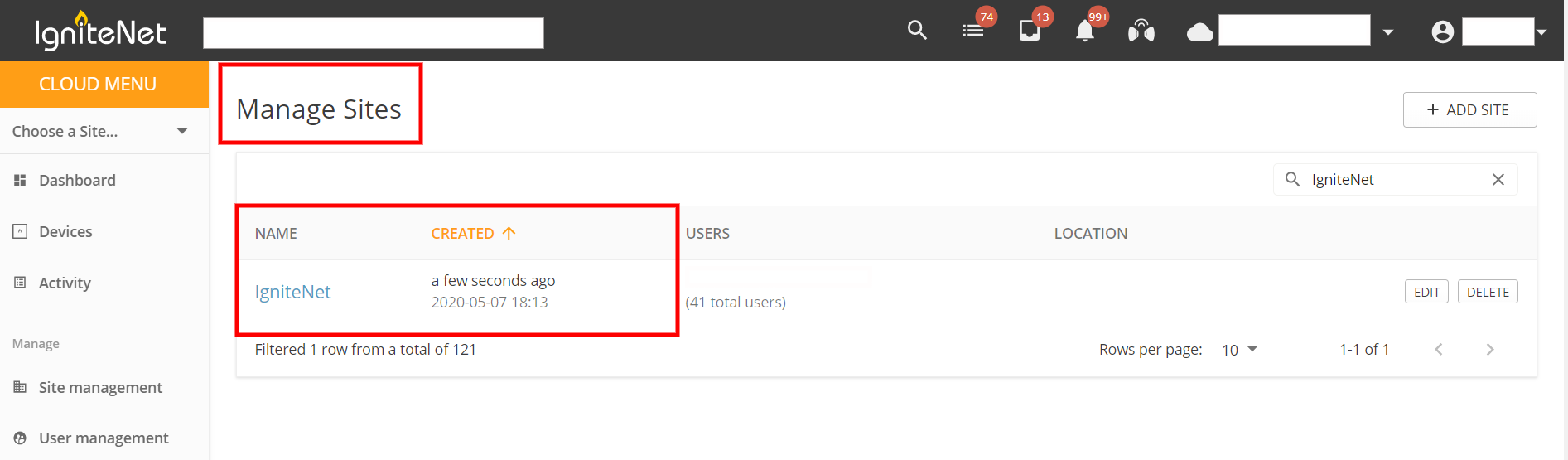
Task: Click 'a few seconds ago' text
Action: 493,281
